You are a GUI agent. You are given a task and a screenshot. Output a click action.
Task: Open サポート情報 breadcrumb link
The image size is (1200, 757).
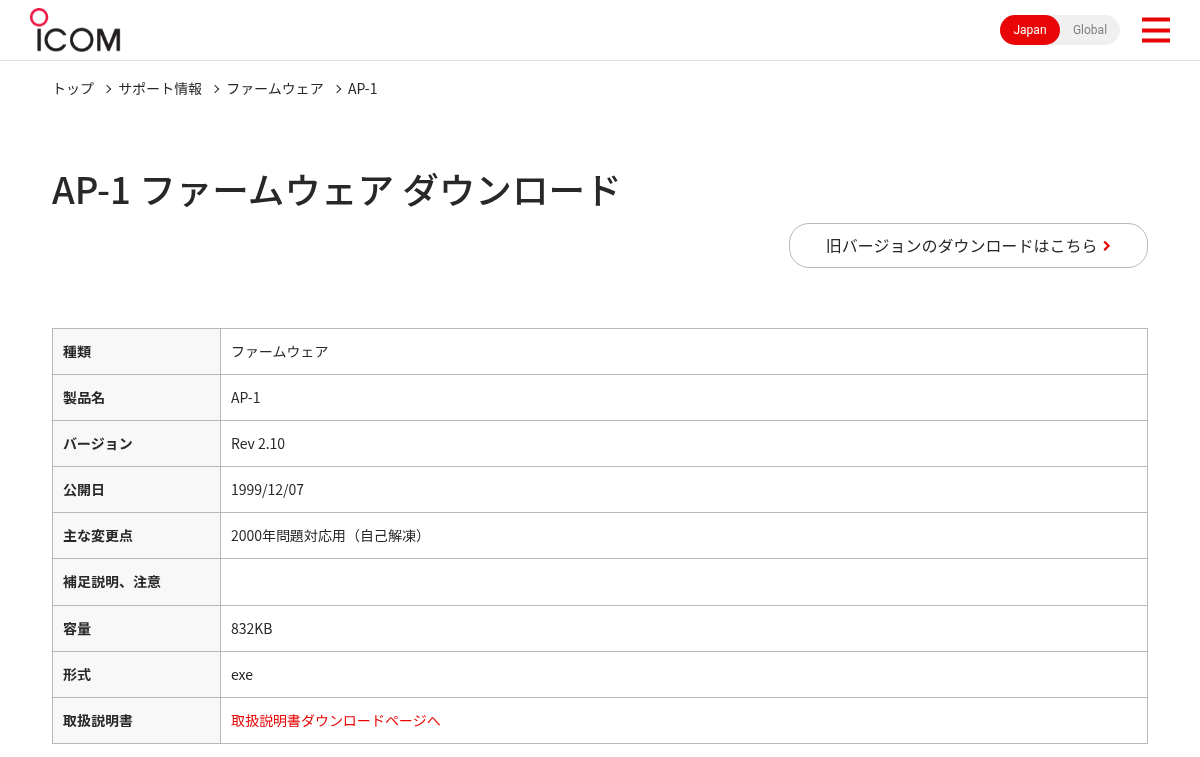(160, 88)
